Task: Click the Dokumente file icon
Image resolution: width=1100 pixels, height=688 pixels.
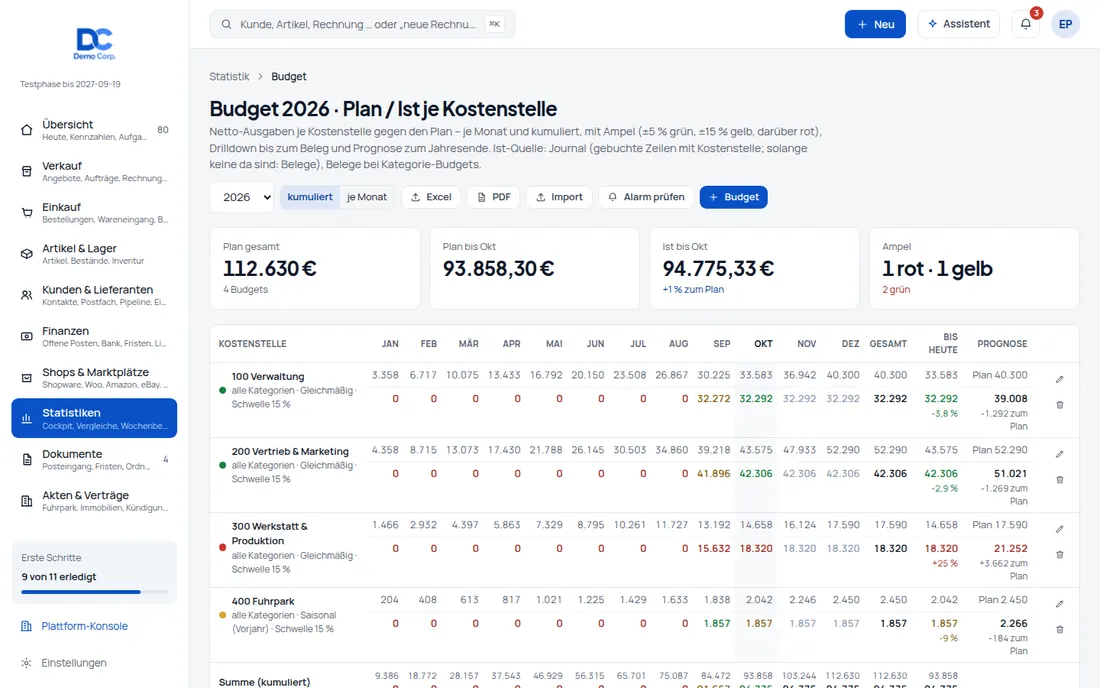Action: click(x=27, y=459)
